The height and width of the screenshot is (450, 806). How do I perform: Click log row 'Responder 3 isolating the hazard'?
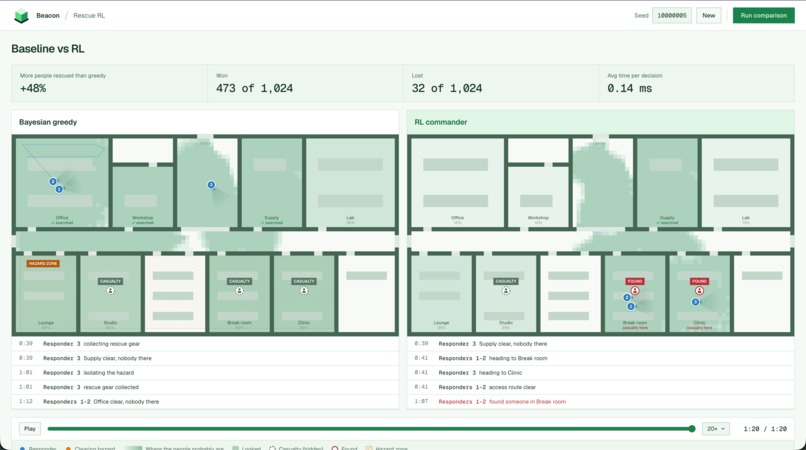(x=205, y=372)
